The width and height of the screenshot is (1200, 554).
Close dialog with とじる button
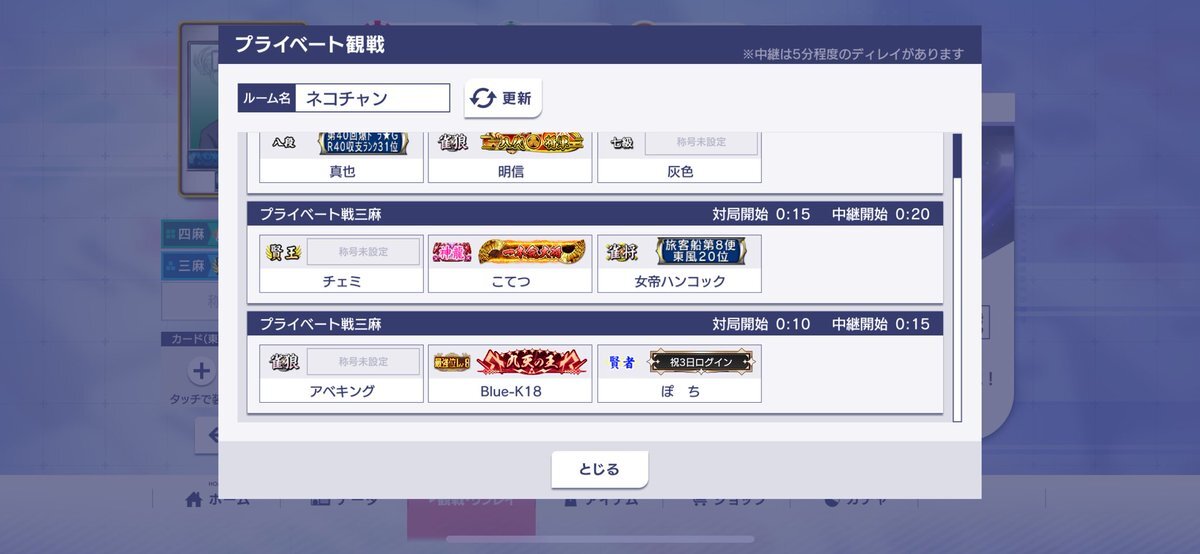[600, 469]
